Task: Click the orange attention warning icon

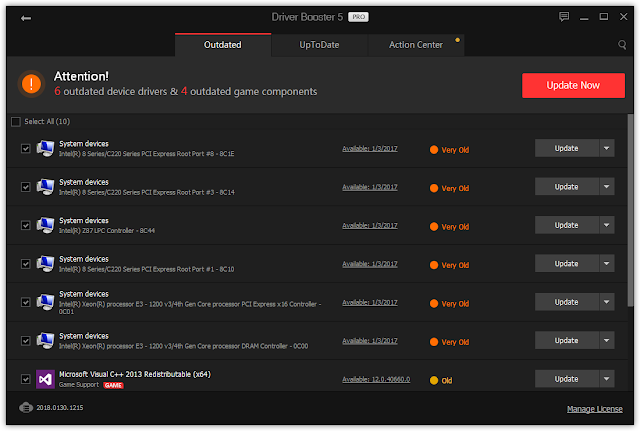Action: [31, 84]
